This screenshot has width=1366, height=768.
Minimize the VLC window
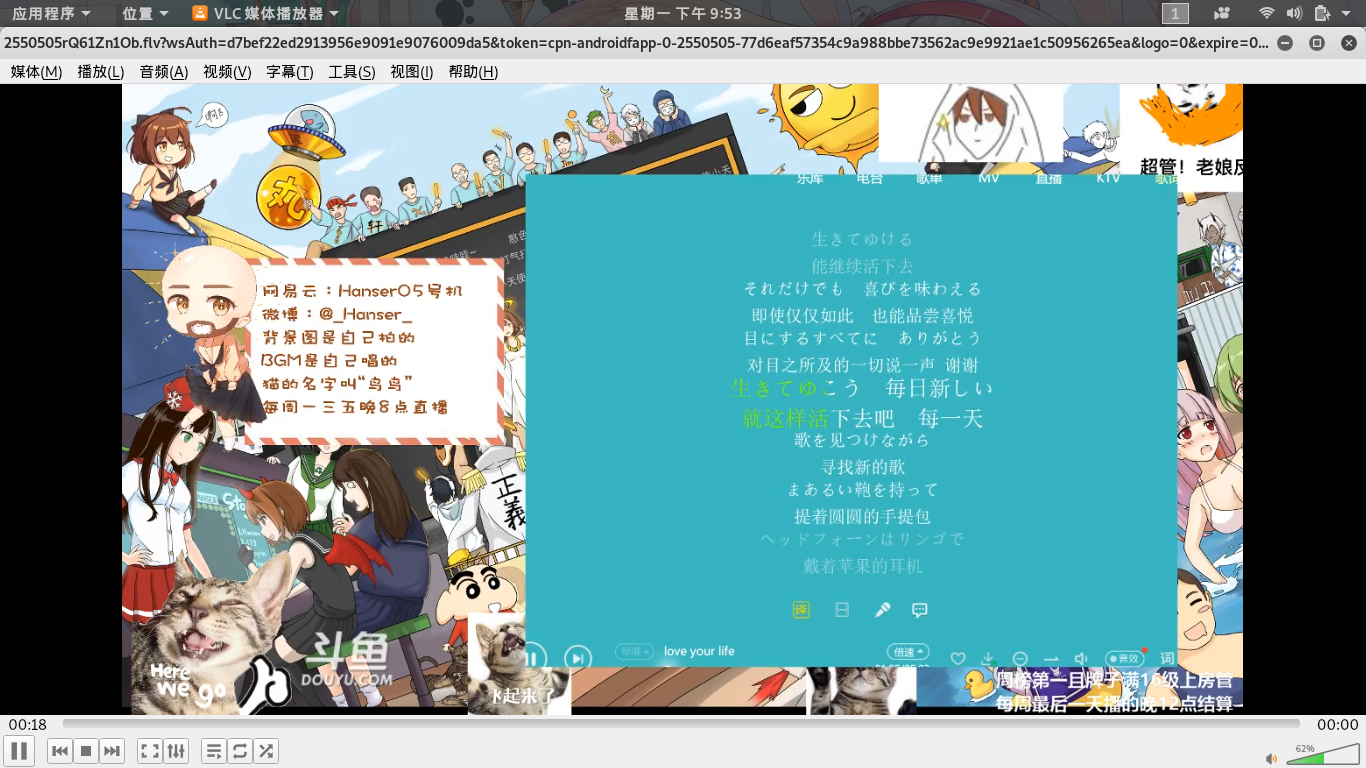pos(1285,43)
